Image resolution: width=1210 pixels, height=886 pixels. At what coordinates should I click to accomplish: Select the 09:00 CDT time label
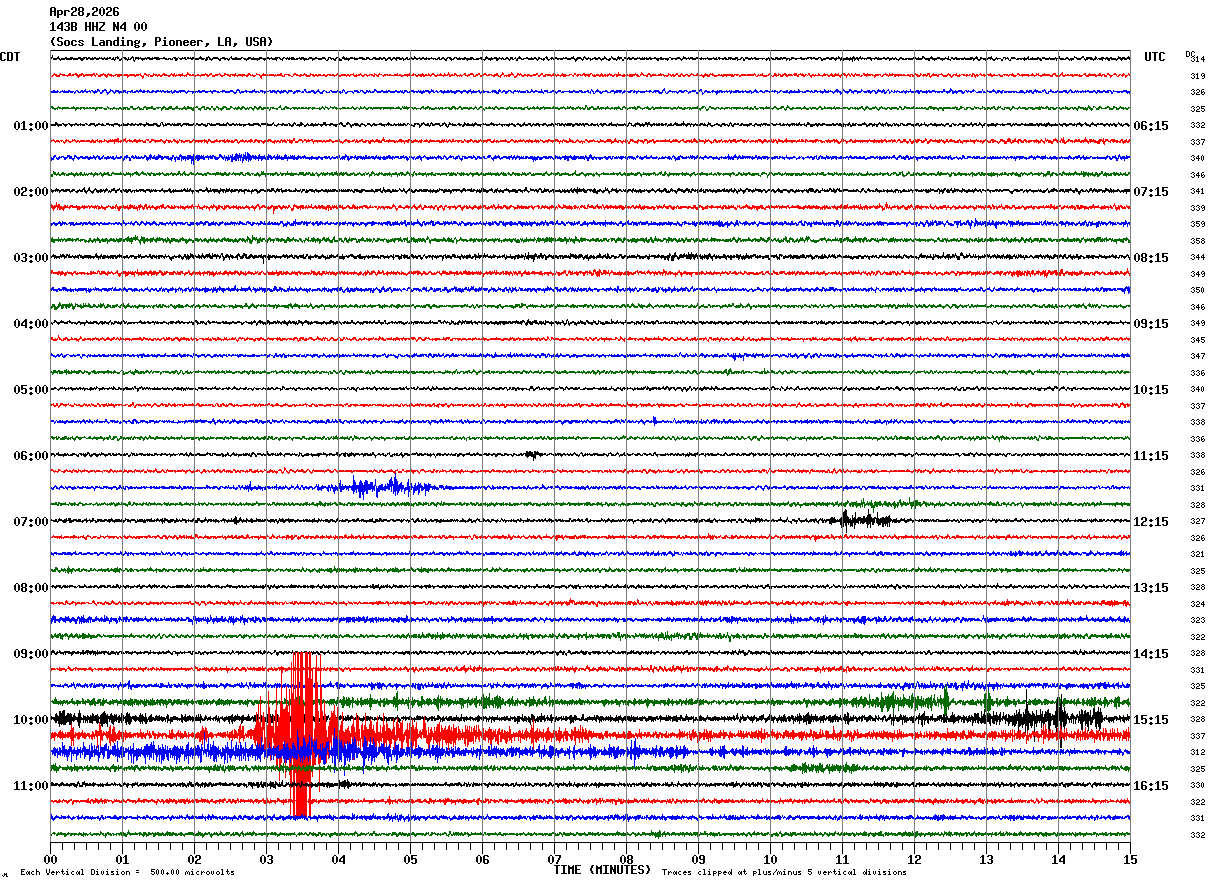[x=31, y=654]
